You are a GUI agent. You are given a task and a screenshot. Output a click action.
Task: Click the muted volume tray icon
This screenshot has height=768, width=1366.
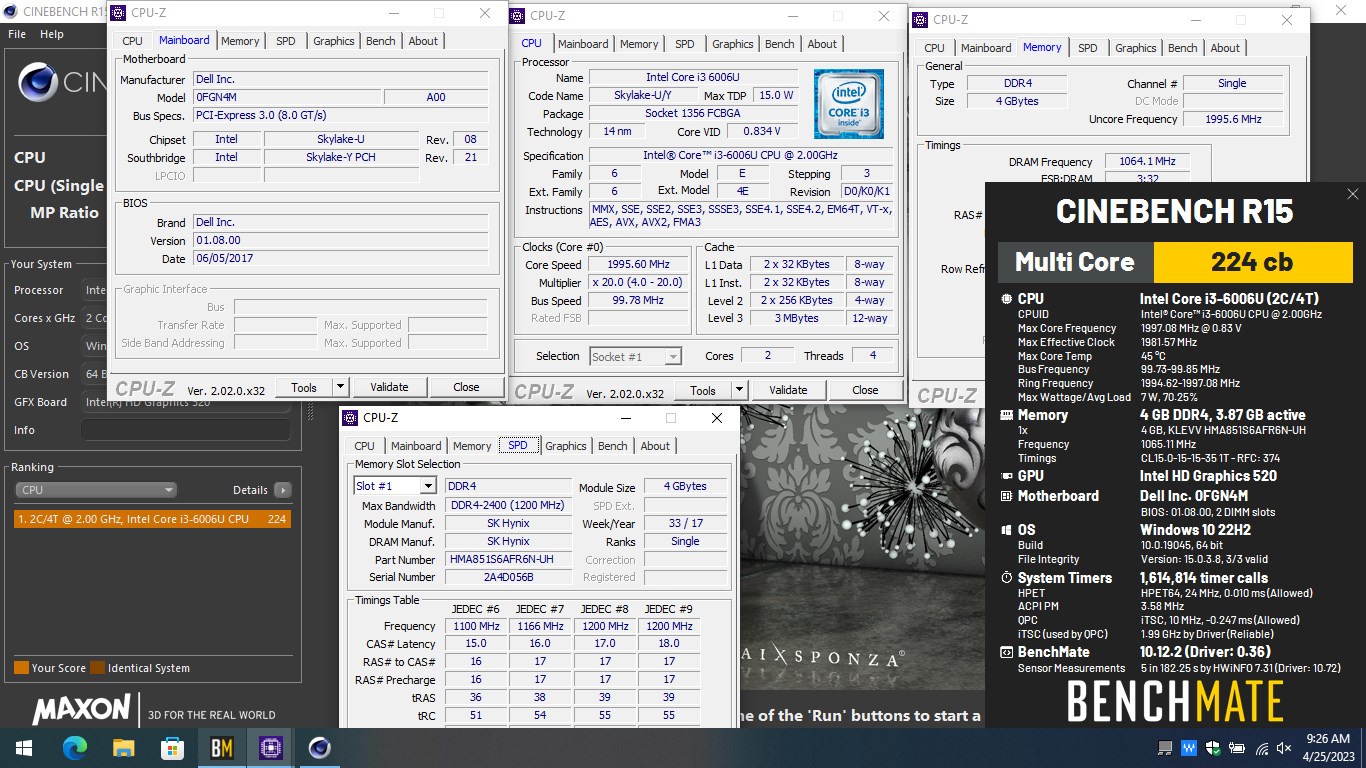click(x=1285, y=748)
